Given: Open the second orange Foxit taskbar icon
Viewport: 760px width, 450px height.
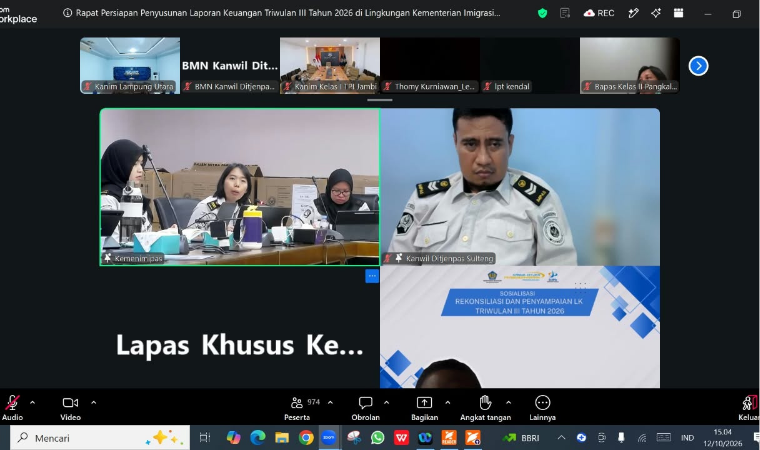Looking at the screenshot, I should [x=473, y=438].
